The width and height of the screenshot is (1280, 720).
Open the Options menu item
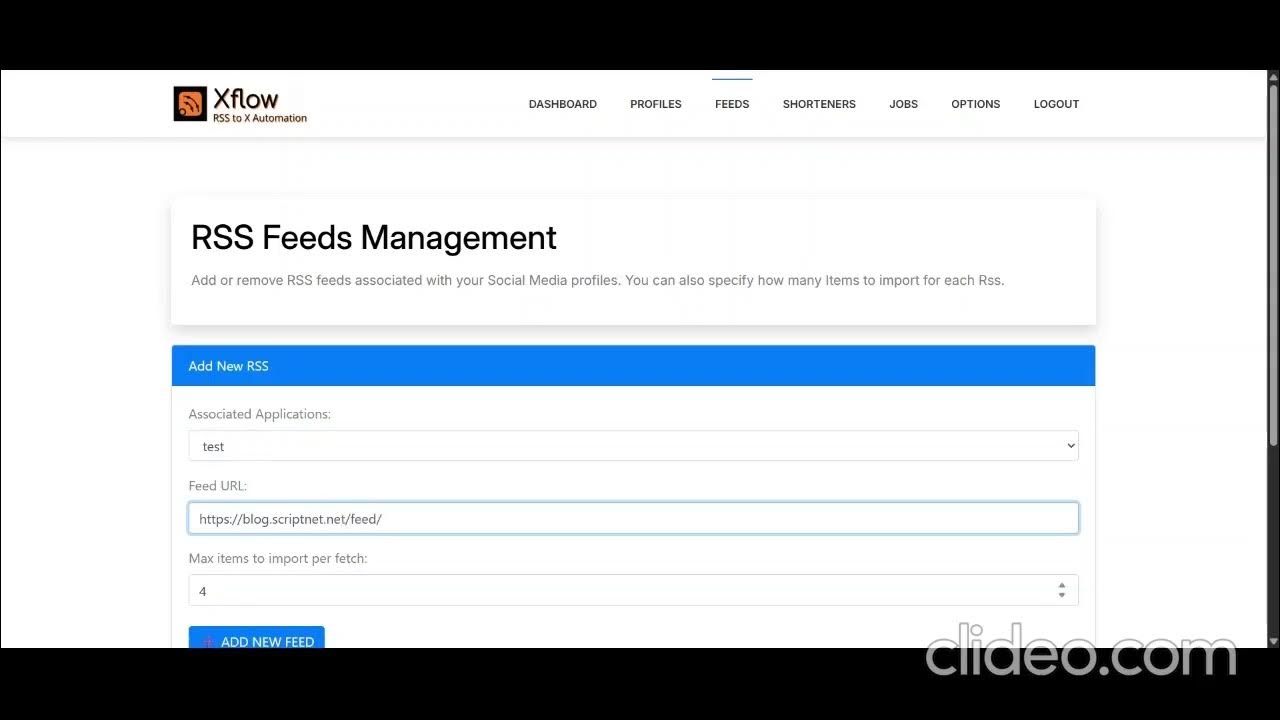point(976,104)
